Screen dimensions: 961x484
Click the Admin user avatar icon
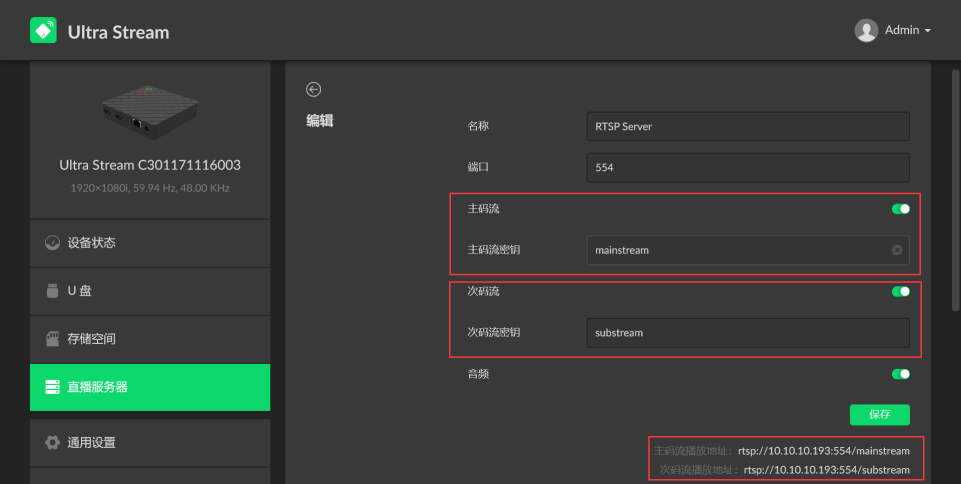[x=866, y=30]
